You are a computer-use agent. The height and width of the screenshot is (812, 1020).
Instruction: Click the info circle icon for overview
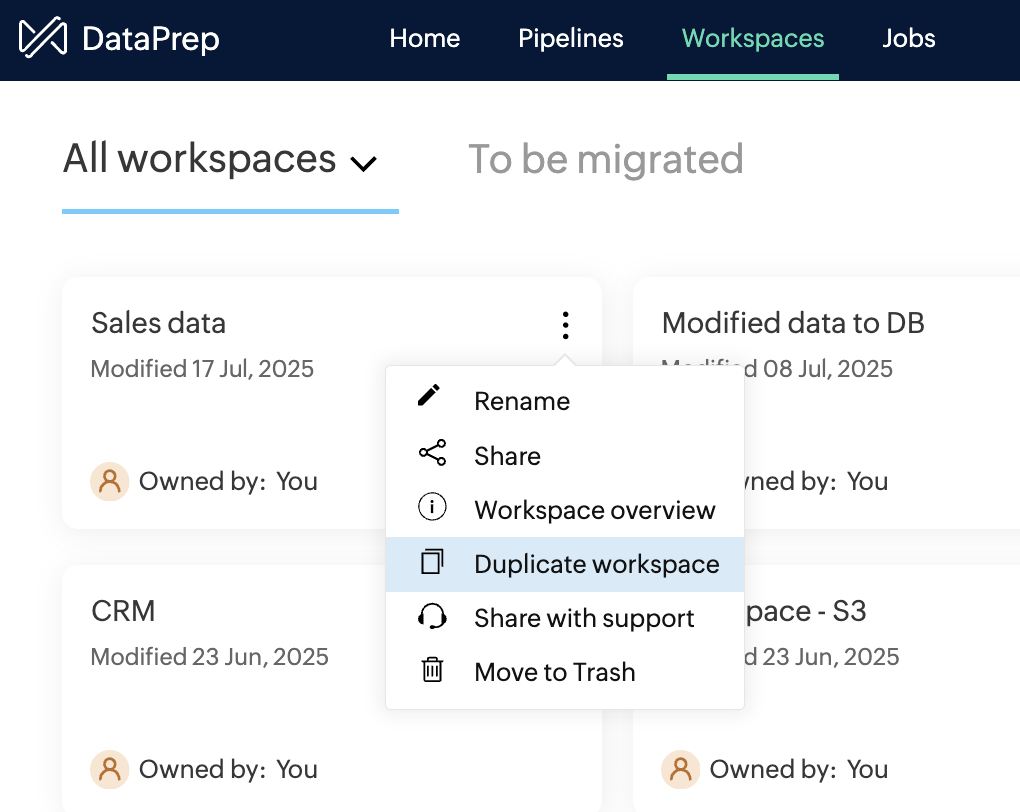pos(432,508)
